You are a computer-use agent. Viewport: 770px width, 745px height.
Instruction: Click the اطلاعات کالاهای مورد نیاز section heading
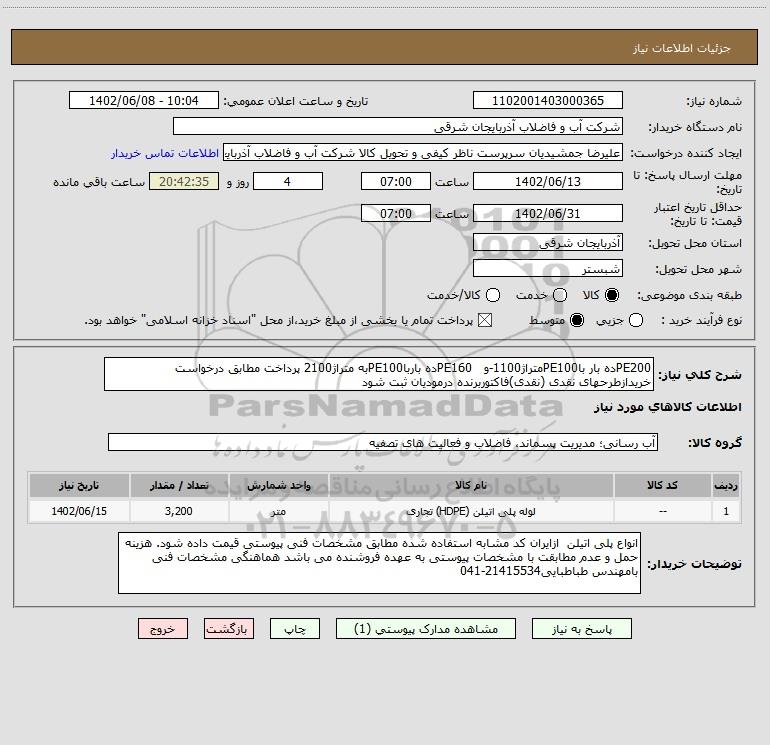click(x=667, y=407)
